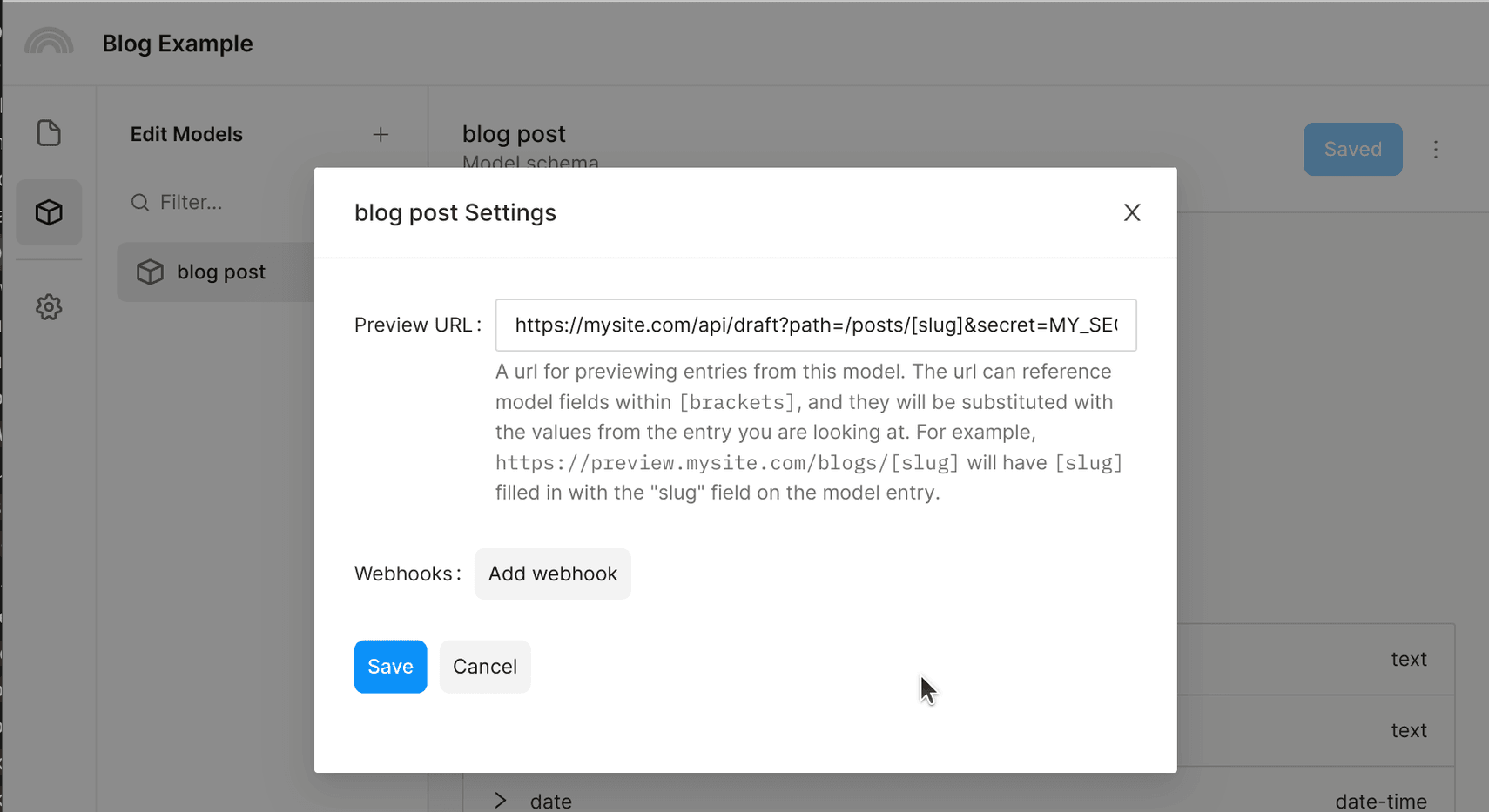Open the settings gear in the sidebar
This screenshot has width=1489, height=812.
point(49,306)
